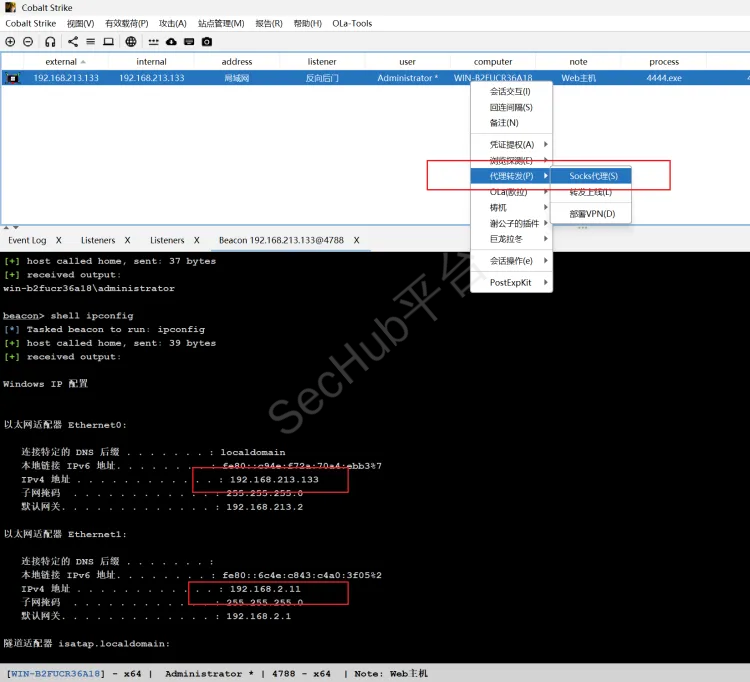Open the 报告(R) menu
This screenshot has width=750, height=682.
(x=269, y=23)
